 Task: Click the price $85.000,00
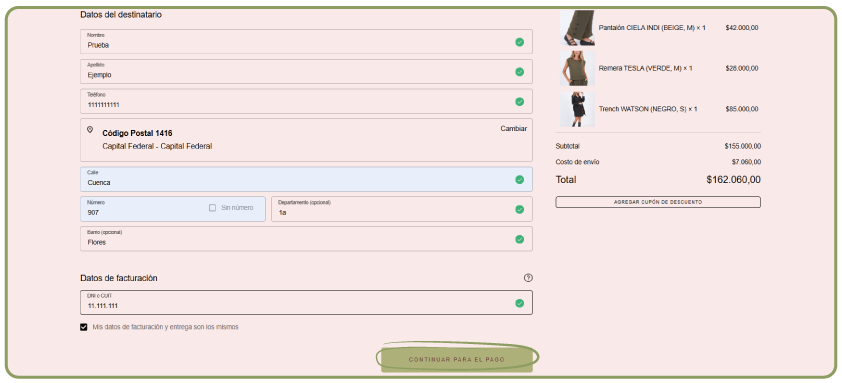point(742,110)
